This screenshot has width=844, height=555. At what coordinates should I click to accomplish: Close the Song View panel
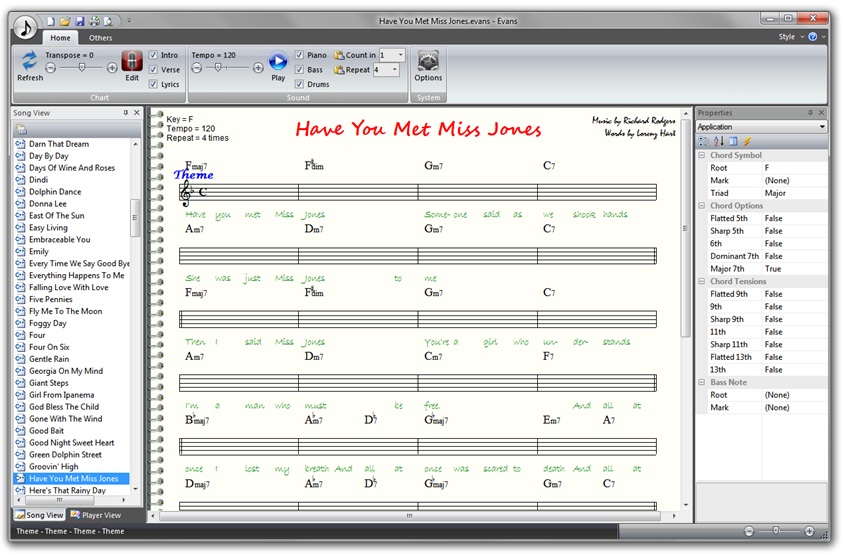tap(137, 113)
